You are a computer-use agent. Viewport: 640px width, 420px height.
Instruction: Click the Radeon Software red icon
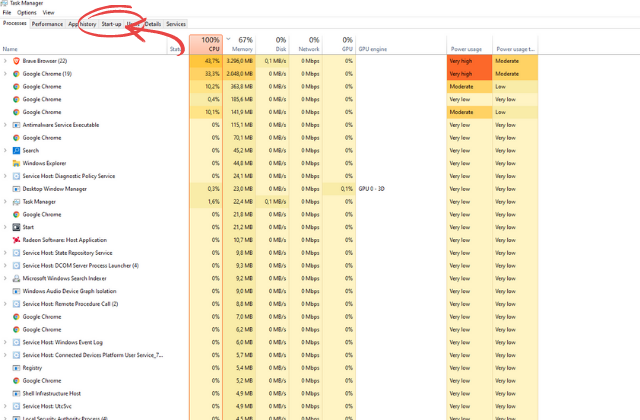pyautogui.click(x=16, y=240)
